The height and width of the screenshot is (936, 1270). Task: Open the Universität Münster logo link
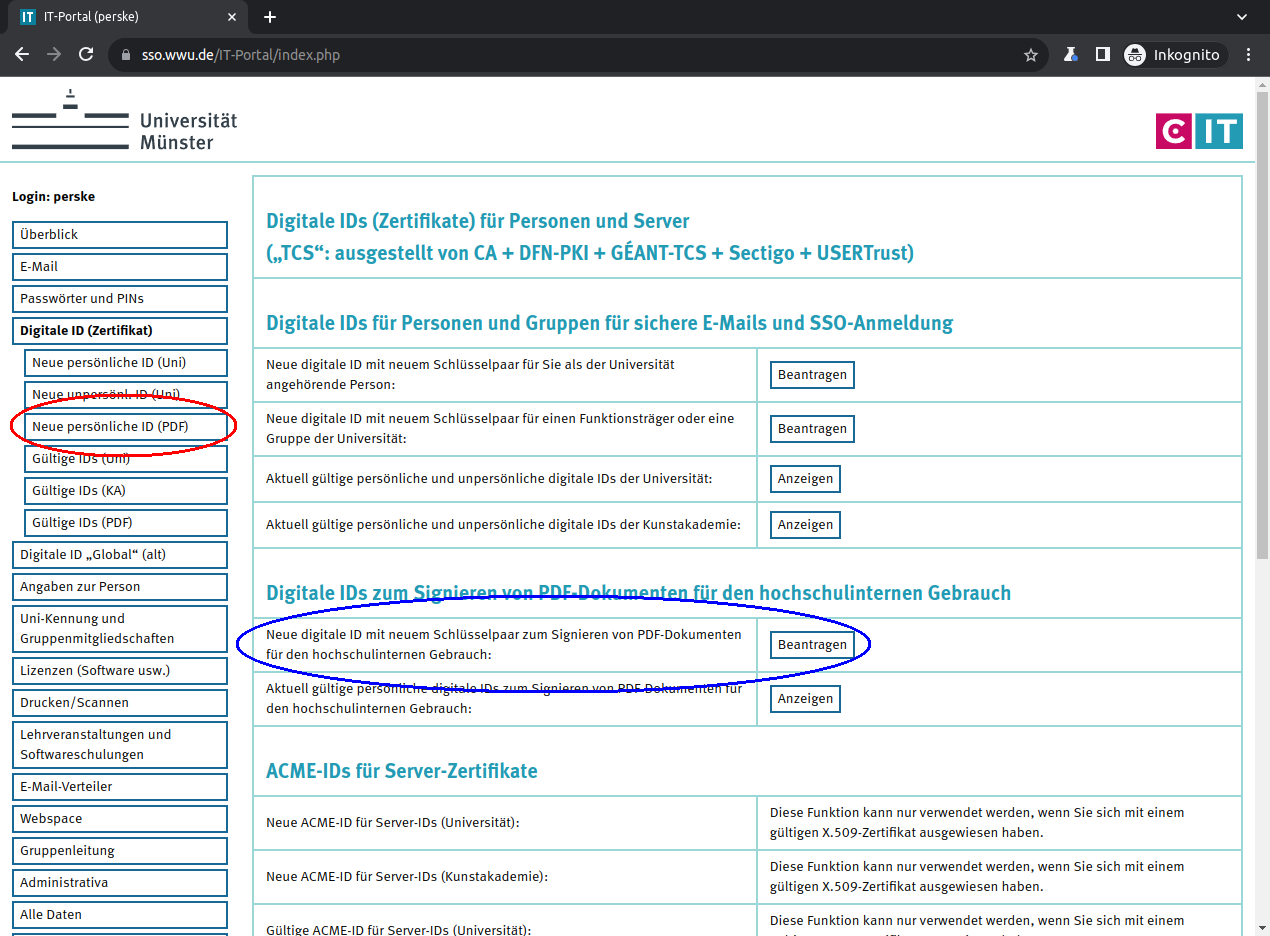[125, 120]
